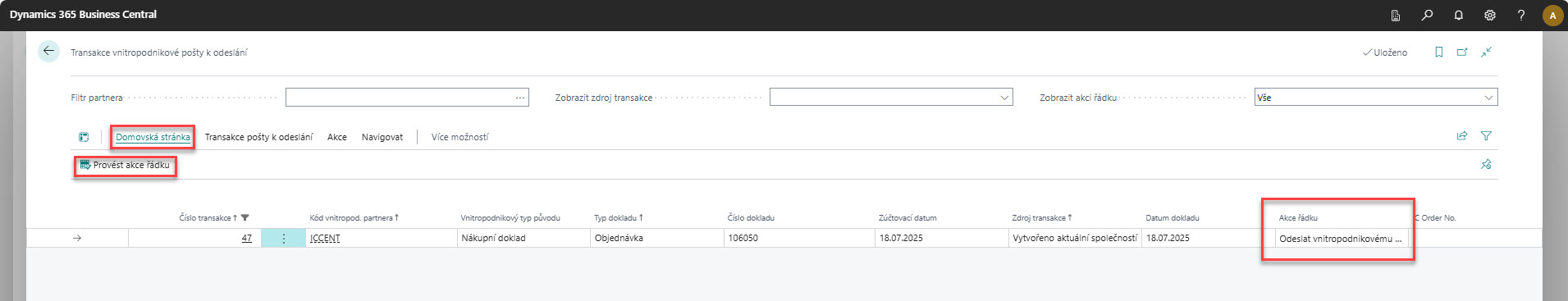The width and height of the screenshot is (1568, 301).
Task: Click Zúčtovací datum column header
Action: click(x=907, y=217)
